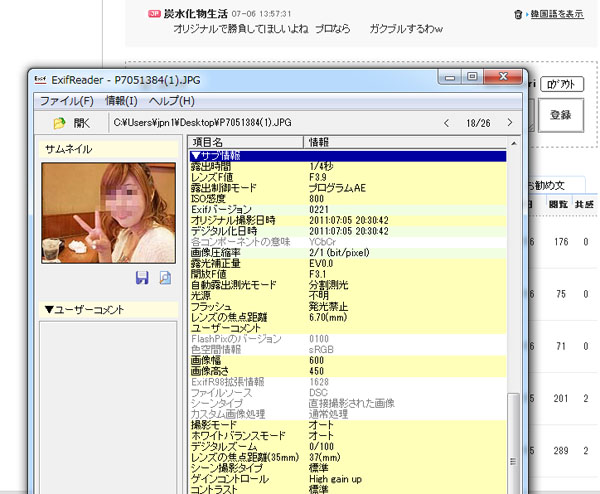The image size is (600, 494).
Task: Click the open folder icon in toolbar
Action: tap(58, 122)
